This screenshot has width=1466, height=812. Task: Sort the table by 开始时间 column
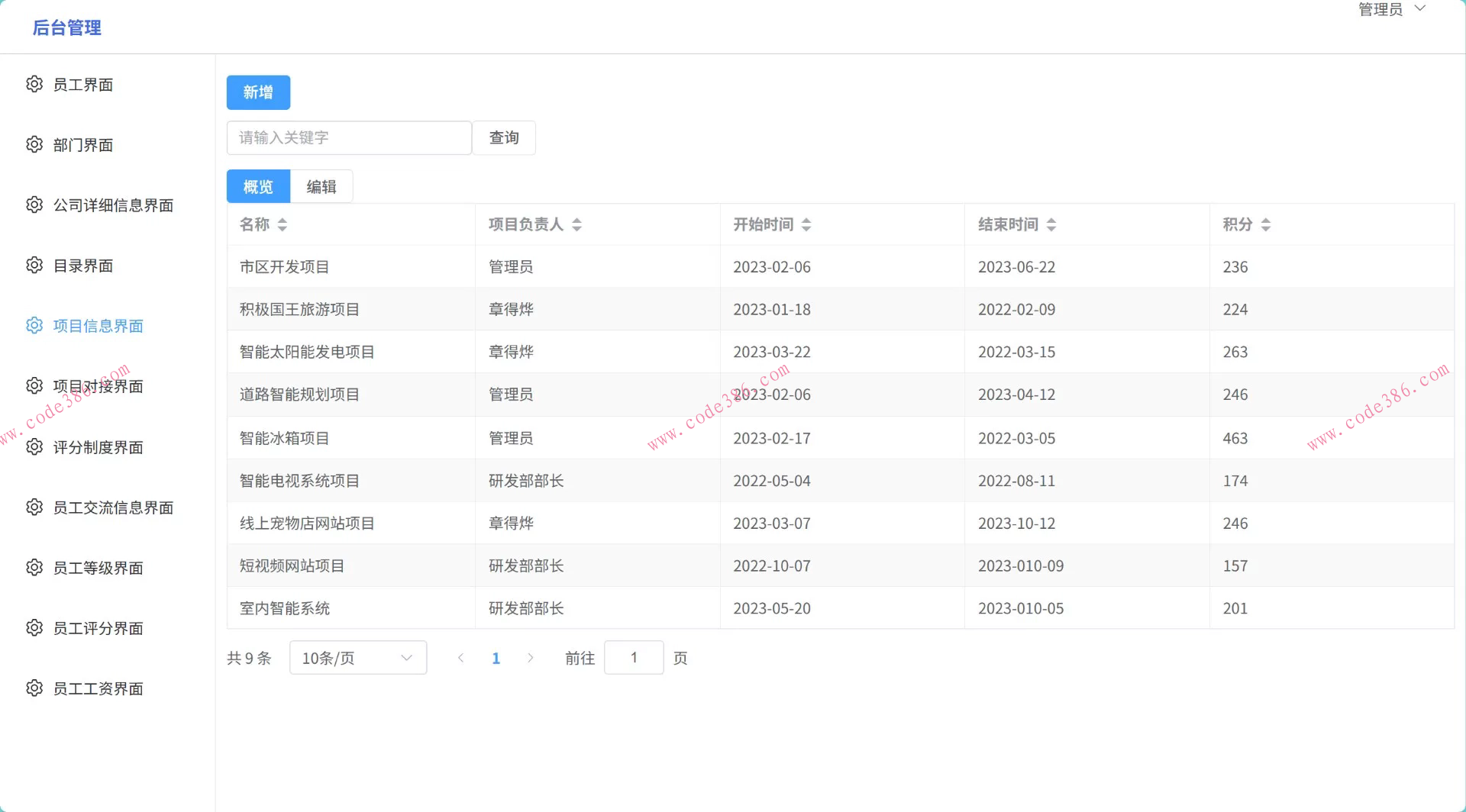click(808, 224)
